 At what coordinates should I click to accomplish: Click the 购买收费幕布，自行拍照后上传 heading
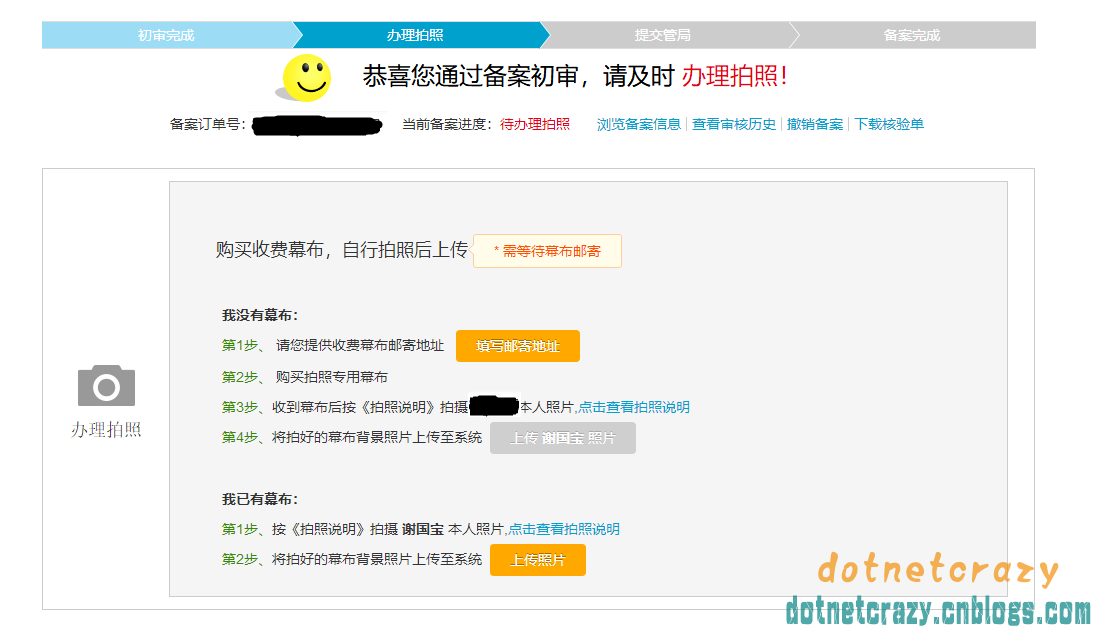pyautogui.click(x=341, y=249)
